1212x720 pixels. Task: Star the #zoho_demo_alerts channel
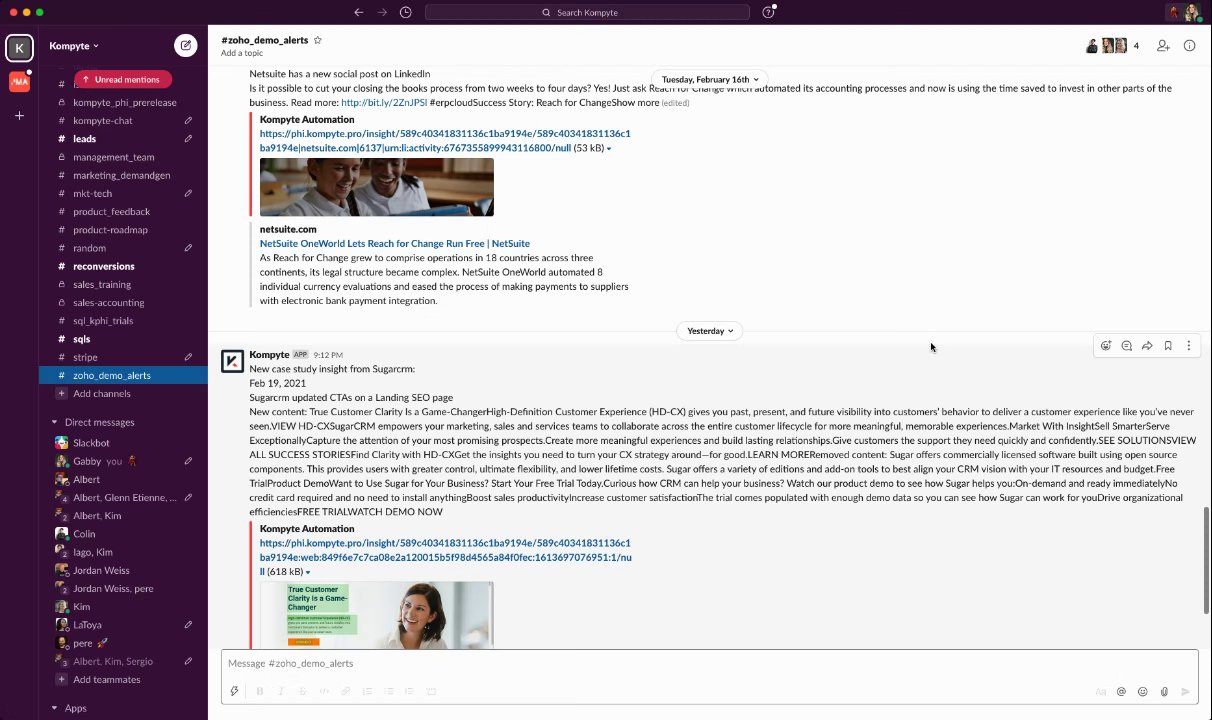click(318, 40)
